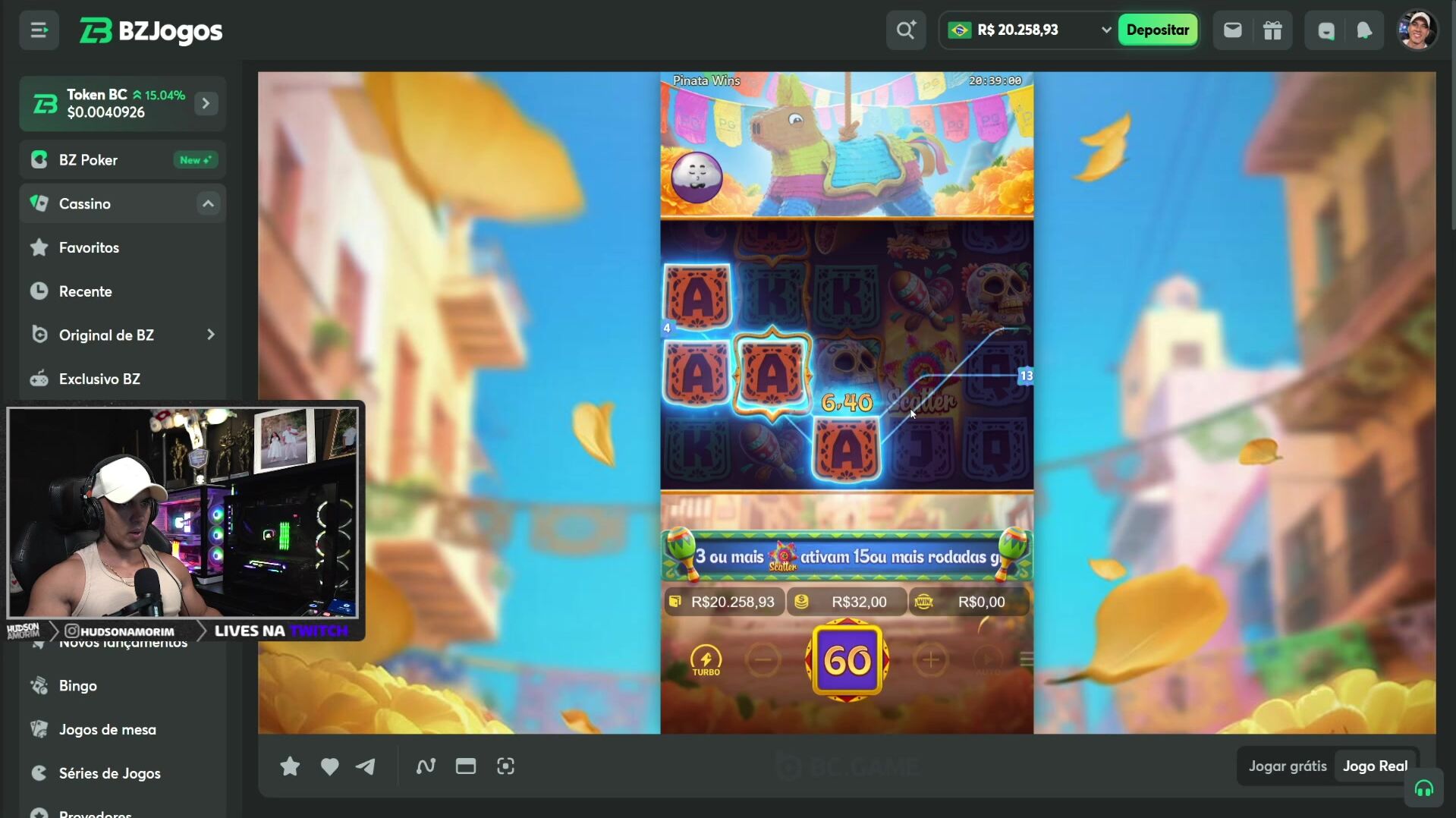Expand the R$ 20.258,93 balance dropdown
1456x818 pixels.
[x=1105, y=30]
